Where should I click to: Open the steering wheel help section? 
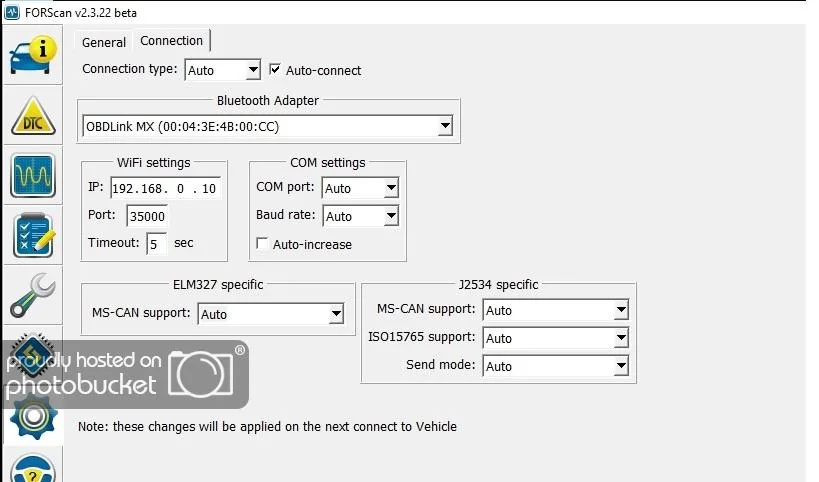pyautogui.click(x=33, y=466)
